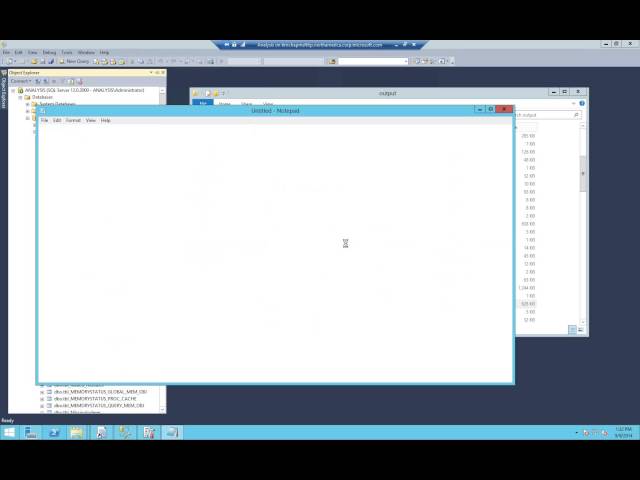This screenshot has height=480, width=640.
Task: Open SSMS File menu
Action: pos(6,52)
